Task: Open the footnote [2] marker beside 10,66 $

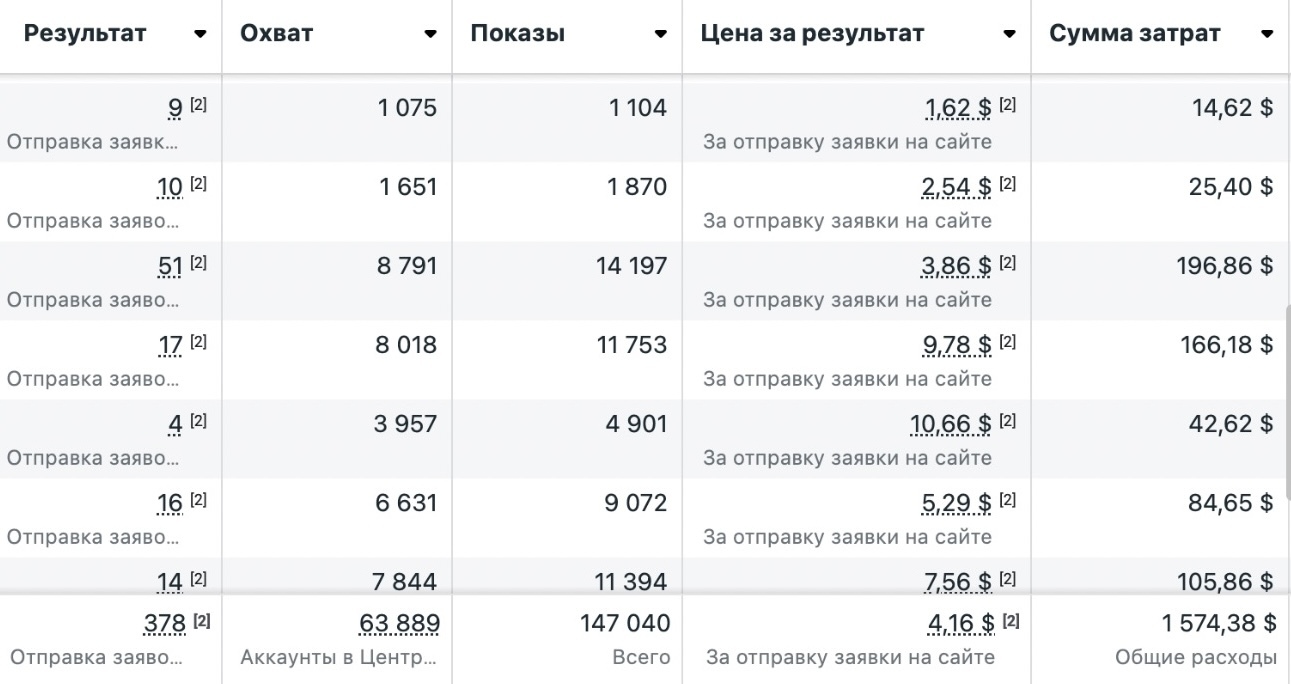Action: (1007, 422)
